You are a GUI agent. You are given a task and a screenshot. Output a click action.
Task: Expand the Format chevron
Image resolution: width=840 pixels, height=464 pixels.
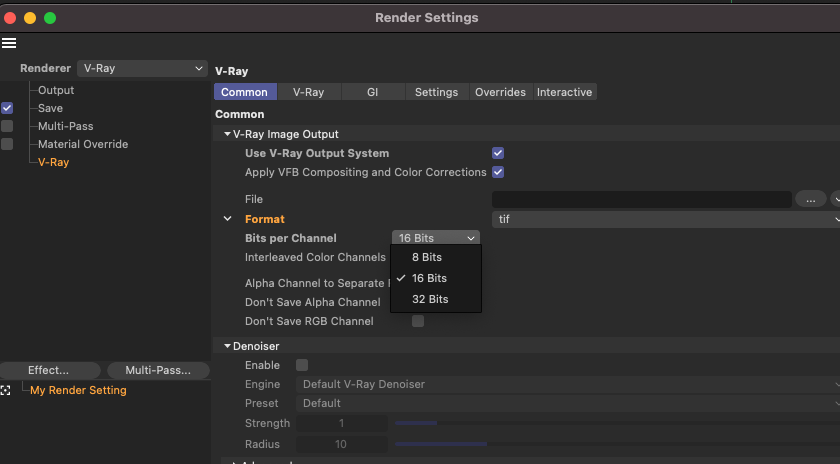(x=227, y=219)
